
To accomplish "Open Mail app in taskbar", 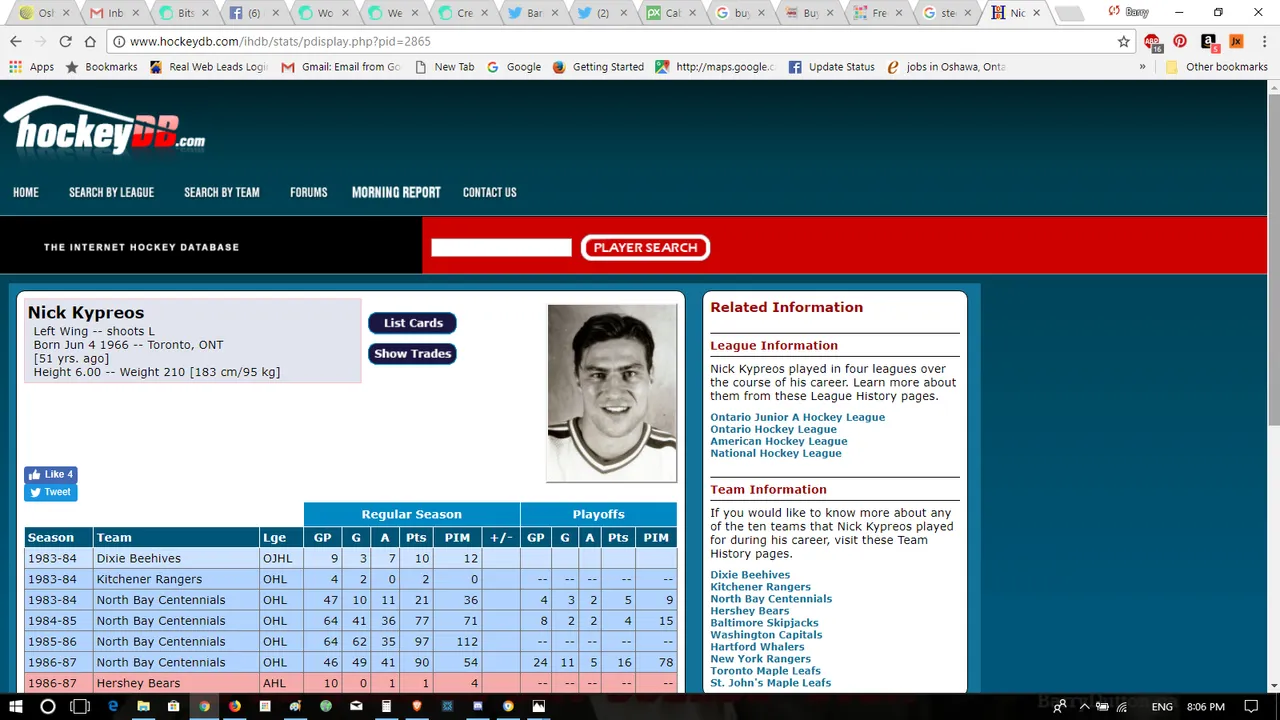I will pyautogui.click(x=356, y=706).
